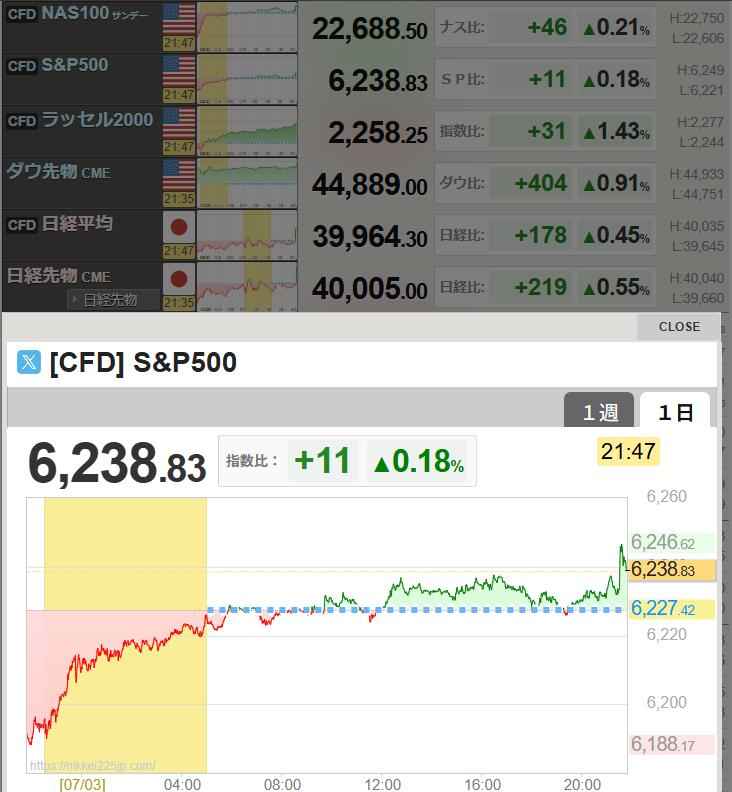Open the S&P500 mini chart thumbnail
This screenshot has height=792, width=732.
point(247,79)
